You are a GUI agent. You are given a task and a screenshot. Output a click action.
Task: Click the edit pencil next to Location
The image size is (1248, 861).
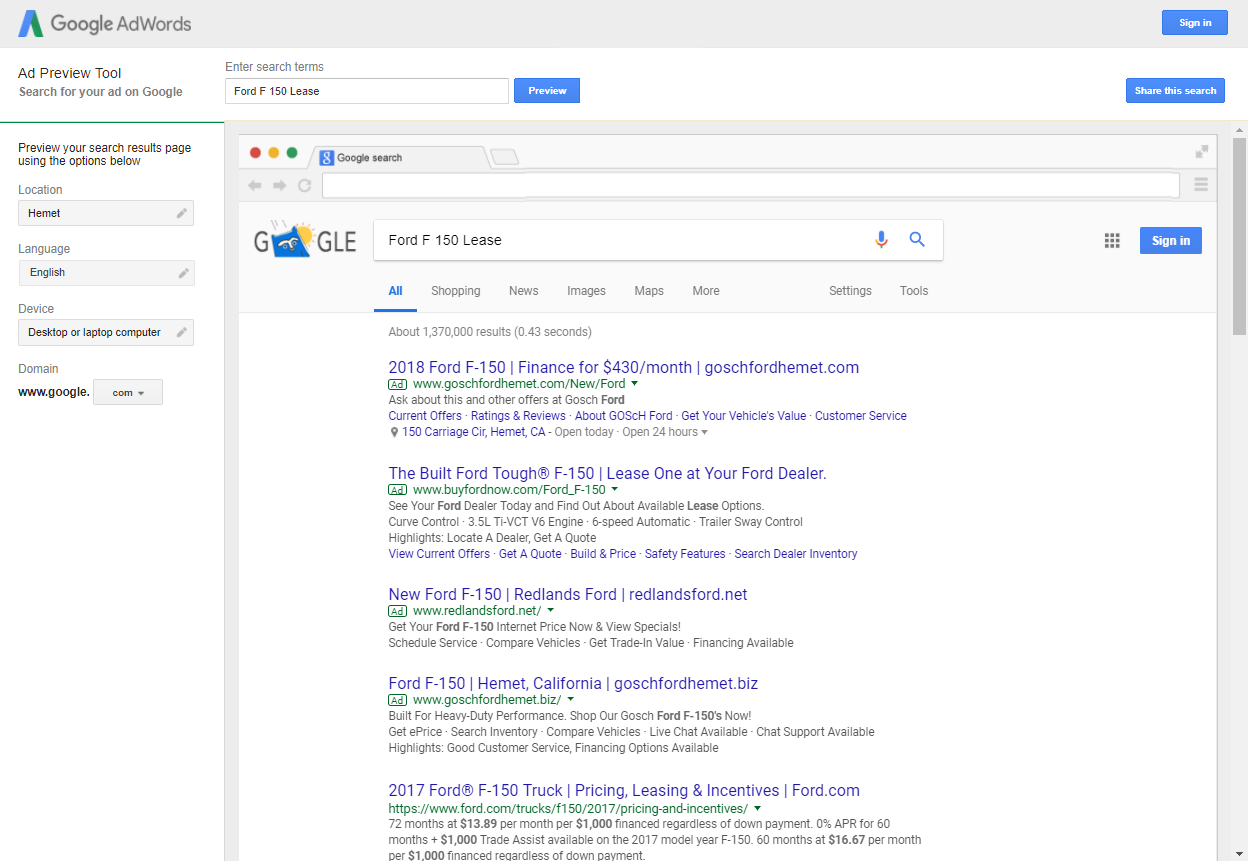coord(182,213)
